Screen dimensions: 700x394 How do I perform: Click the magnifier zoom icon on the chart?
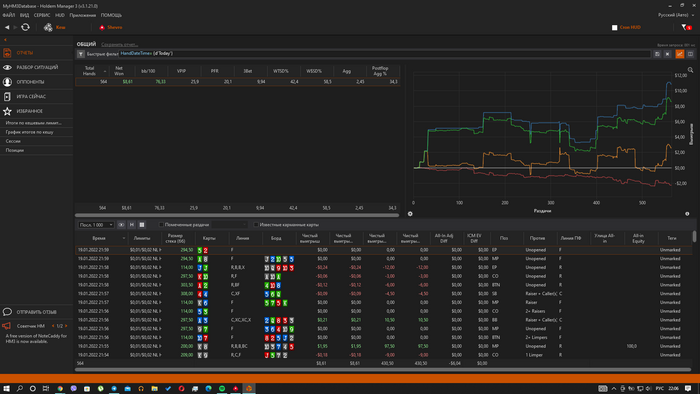coord(690,70)
